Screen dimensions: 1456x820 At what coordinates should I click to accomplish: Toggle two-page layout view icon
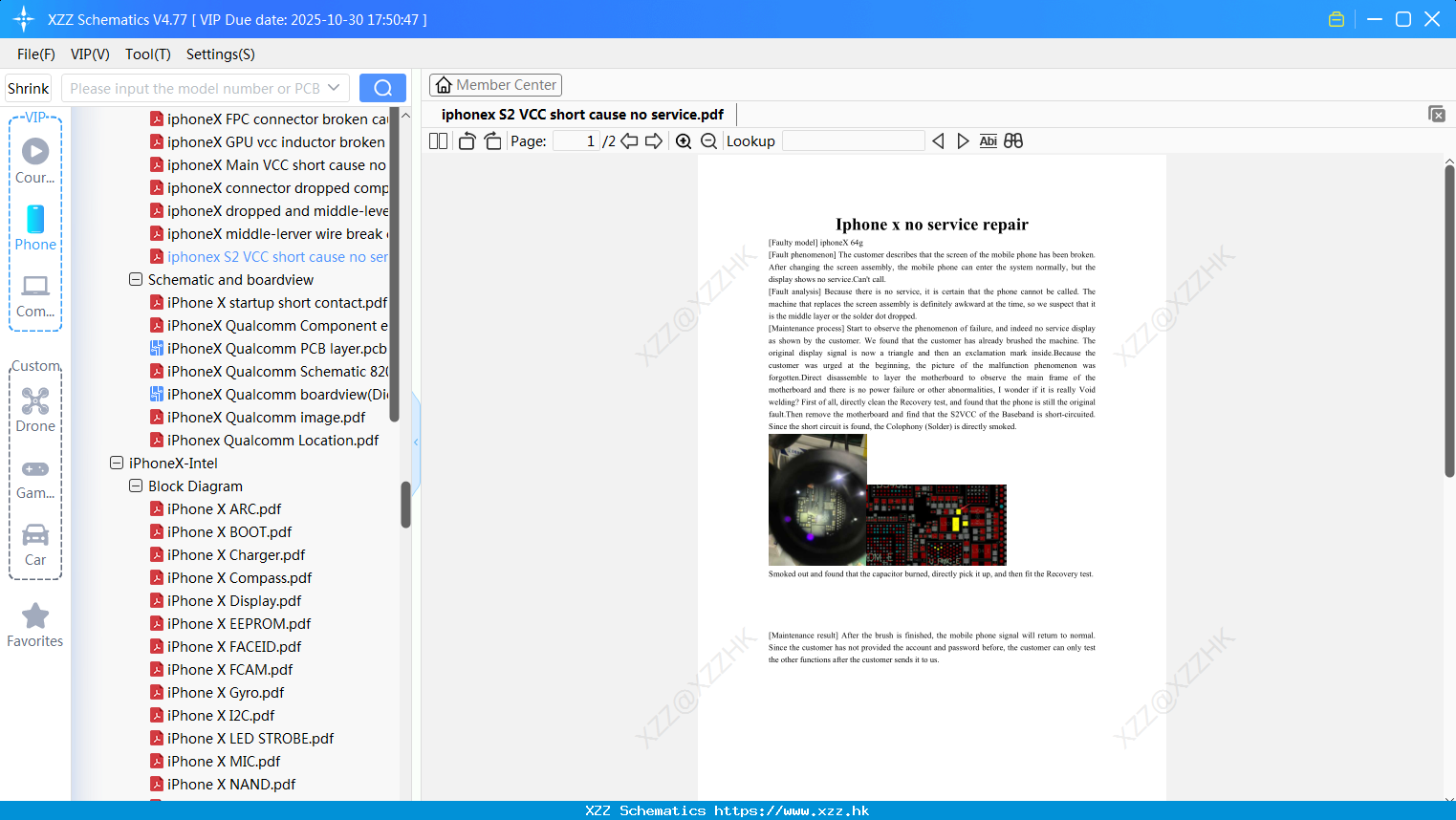pos(438,140)
